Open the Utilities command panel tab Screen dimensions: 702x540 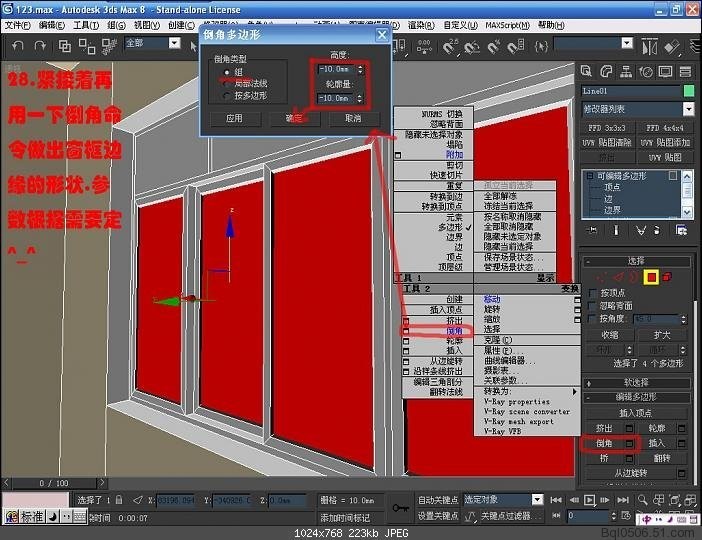click(685, 71)
